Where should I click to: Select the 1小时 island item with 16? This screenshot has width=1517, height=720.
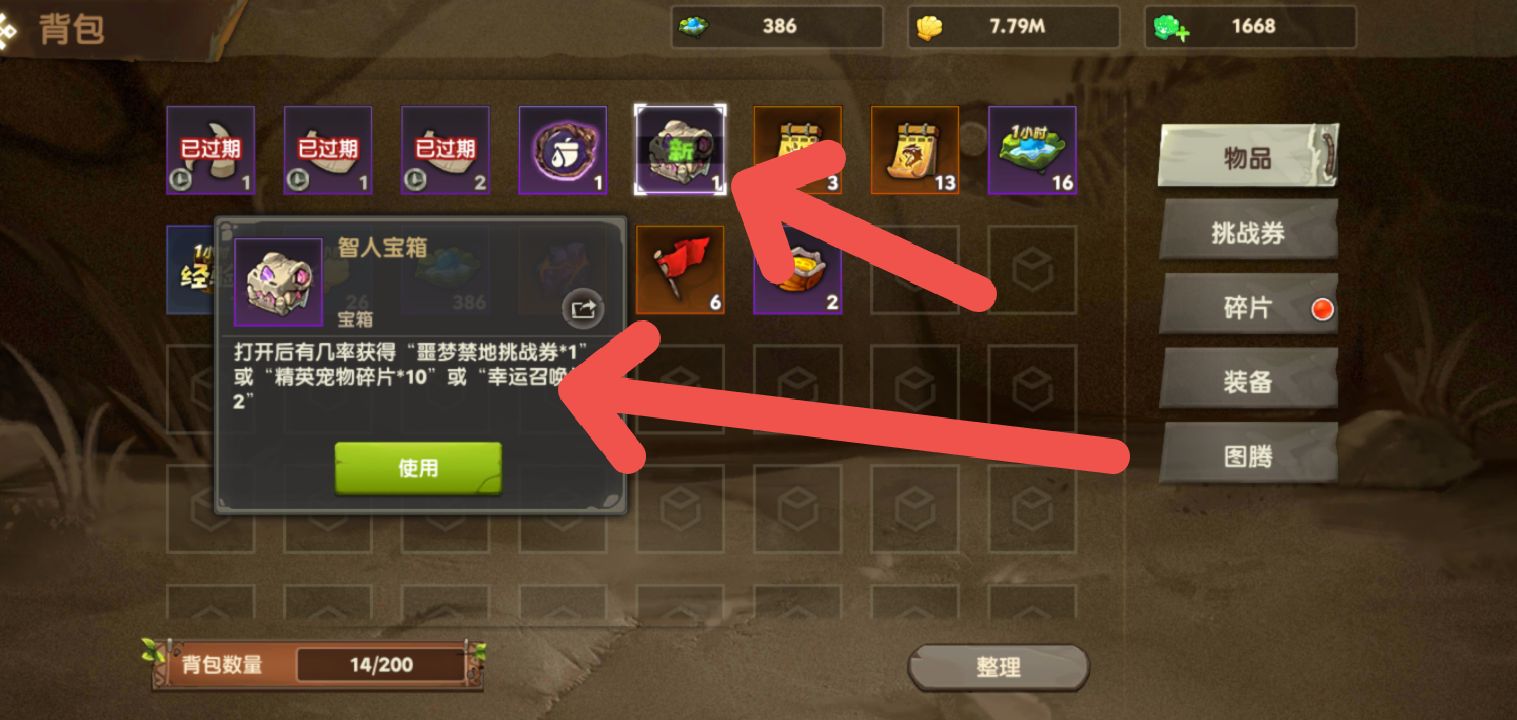1032,150
